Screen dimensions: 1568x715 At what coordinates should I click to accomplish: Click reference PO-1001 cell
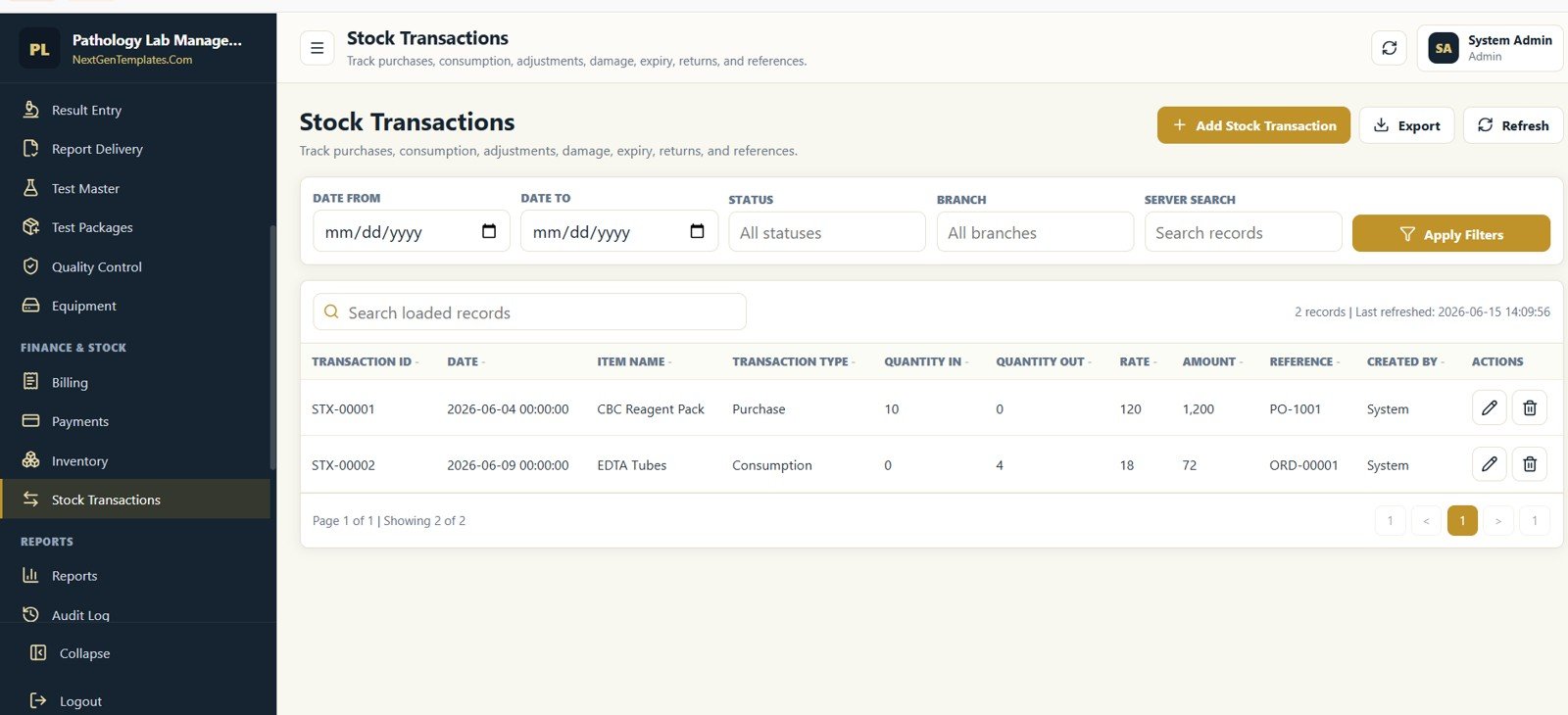(1295, 408)
